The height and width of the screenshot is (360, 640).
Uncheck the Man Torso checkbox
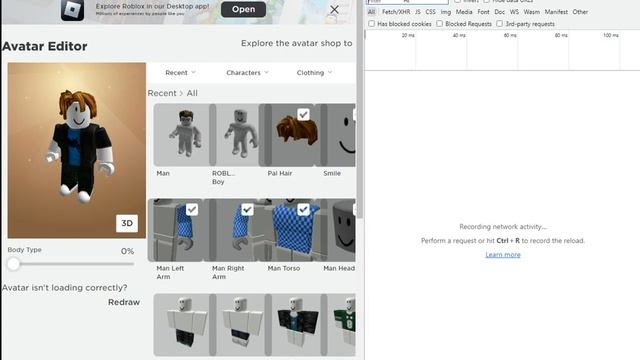point(303,209)
